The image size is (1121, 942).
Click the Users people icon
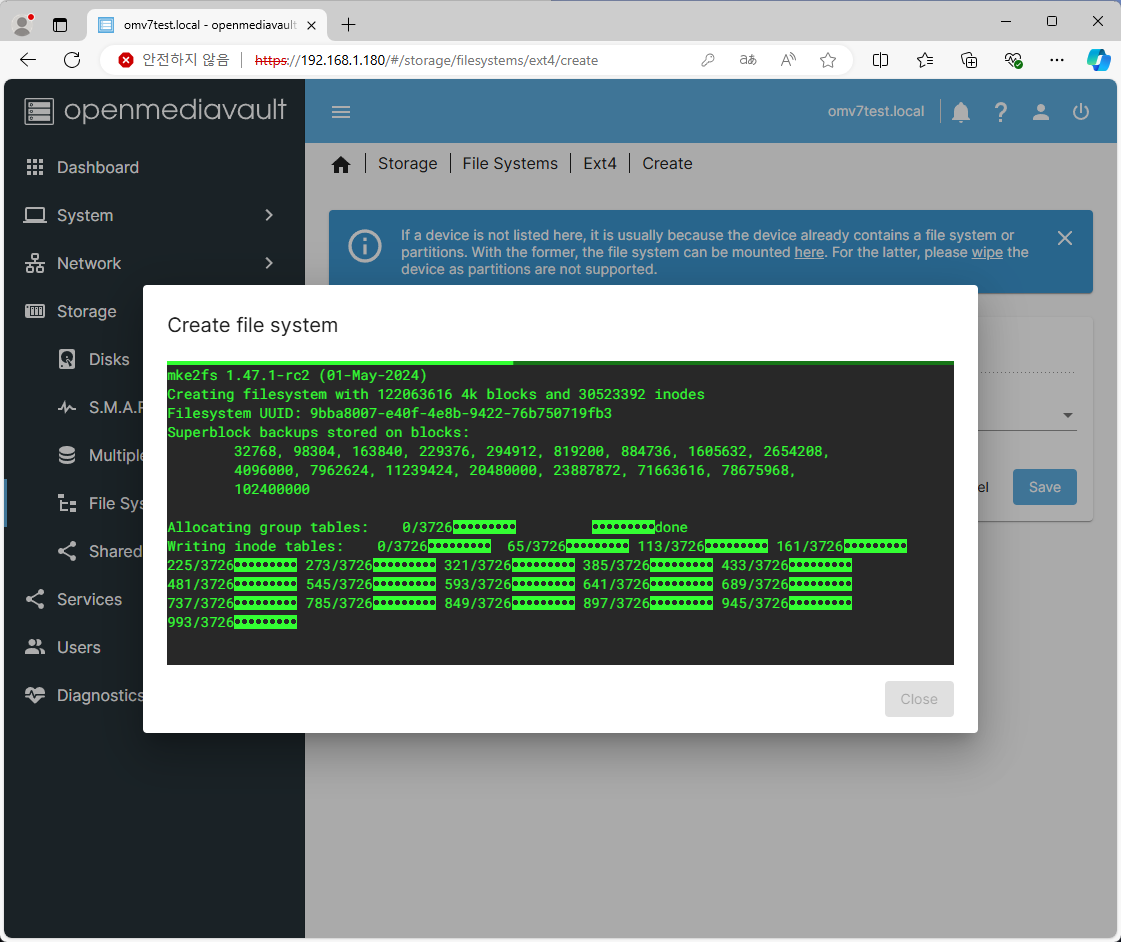(35, 647)
